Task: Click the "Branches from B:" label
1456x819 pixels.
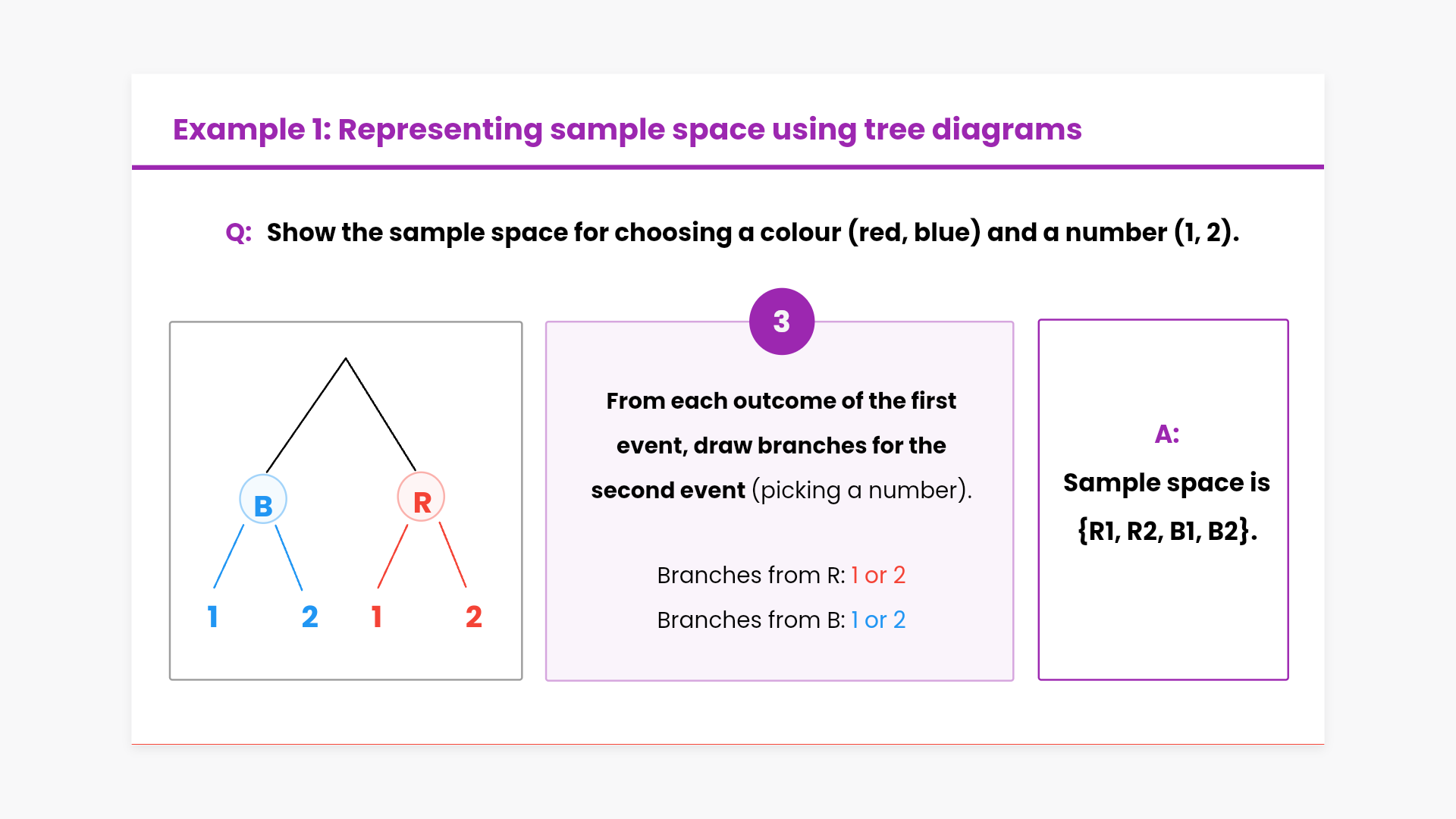Action: 751,620
